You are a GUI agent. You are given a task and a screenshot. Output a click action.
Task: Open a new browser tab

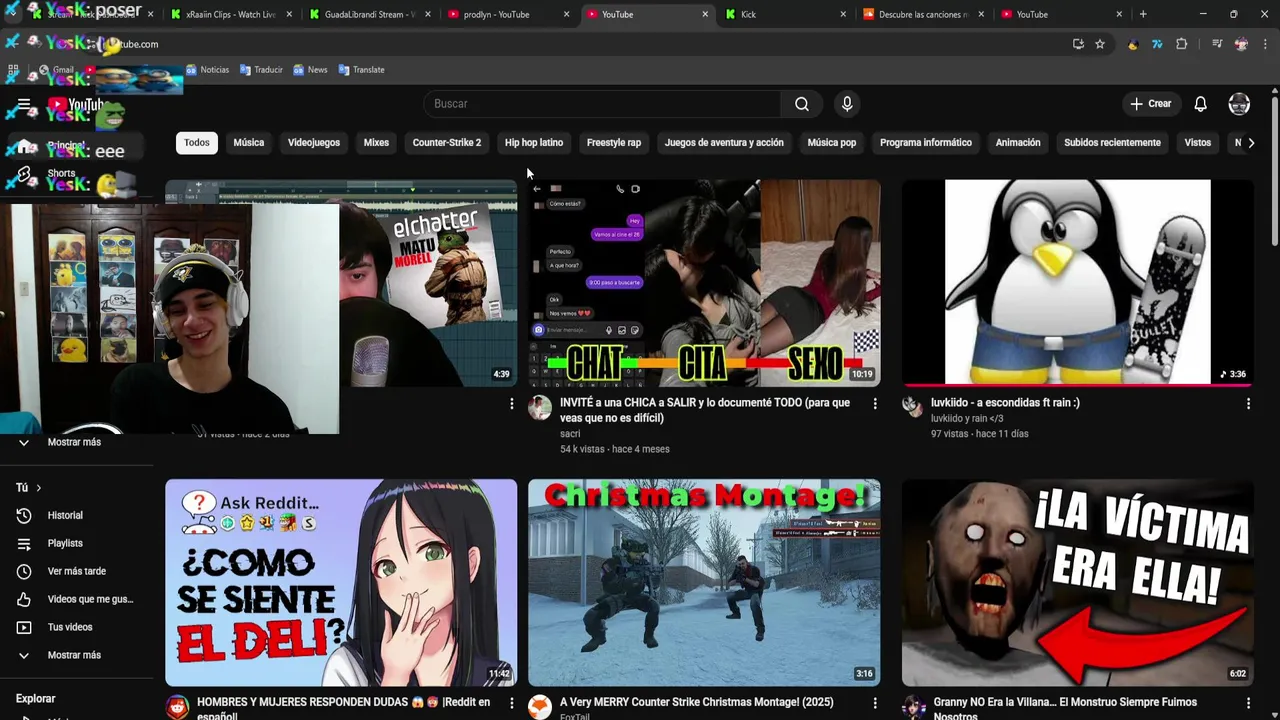coord(1143,14)
